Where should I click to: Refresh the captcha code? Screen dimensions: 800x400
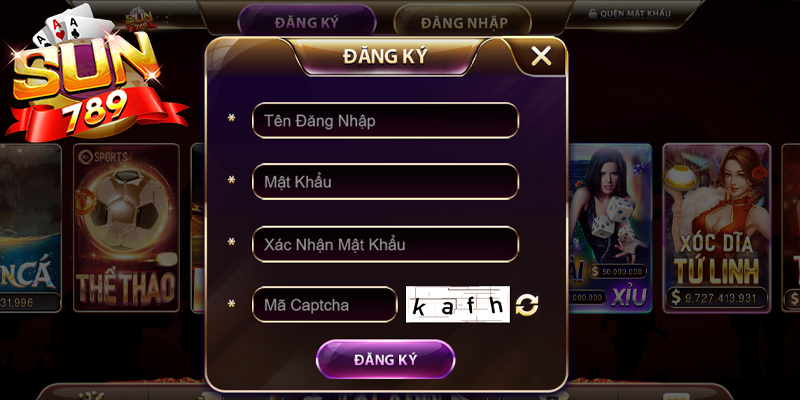(x=527, y=305)
